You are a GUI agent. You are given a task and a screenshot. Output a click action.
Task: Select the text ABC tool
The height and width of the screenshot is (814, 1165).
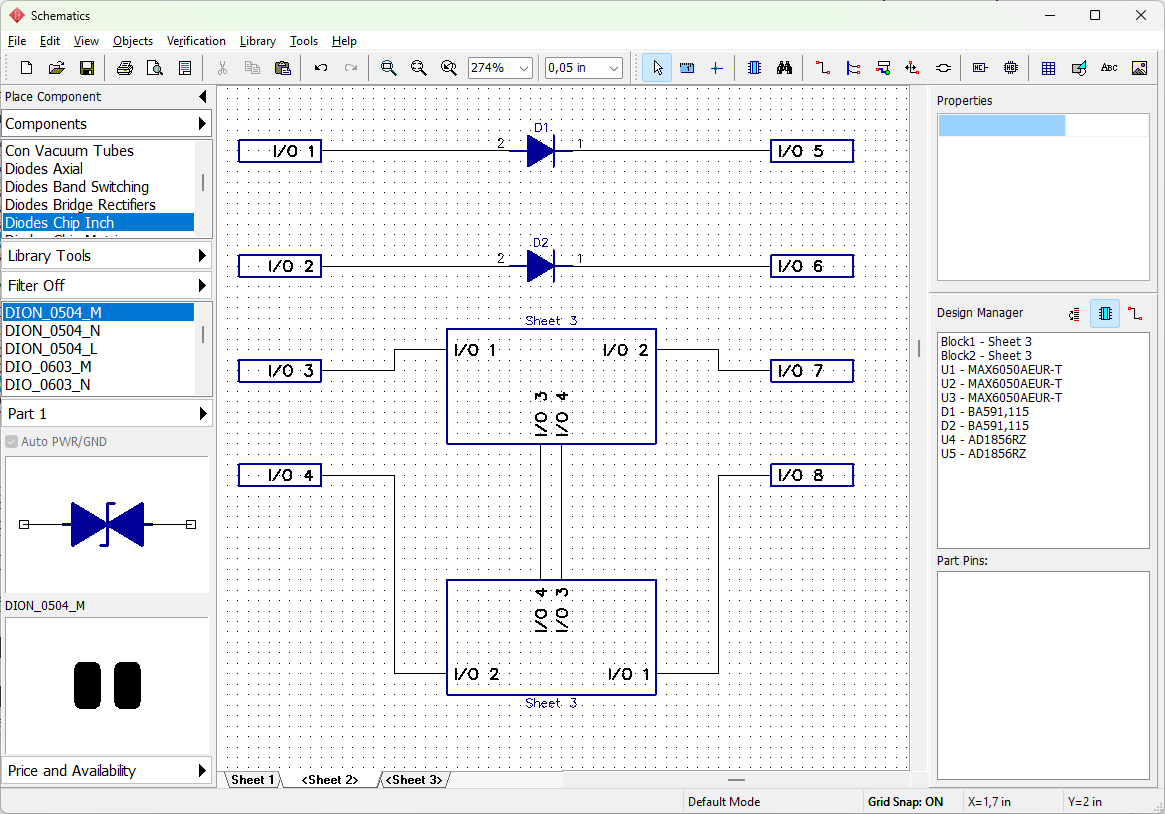1109,68
